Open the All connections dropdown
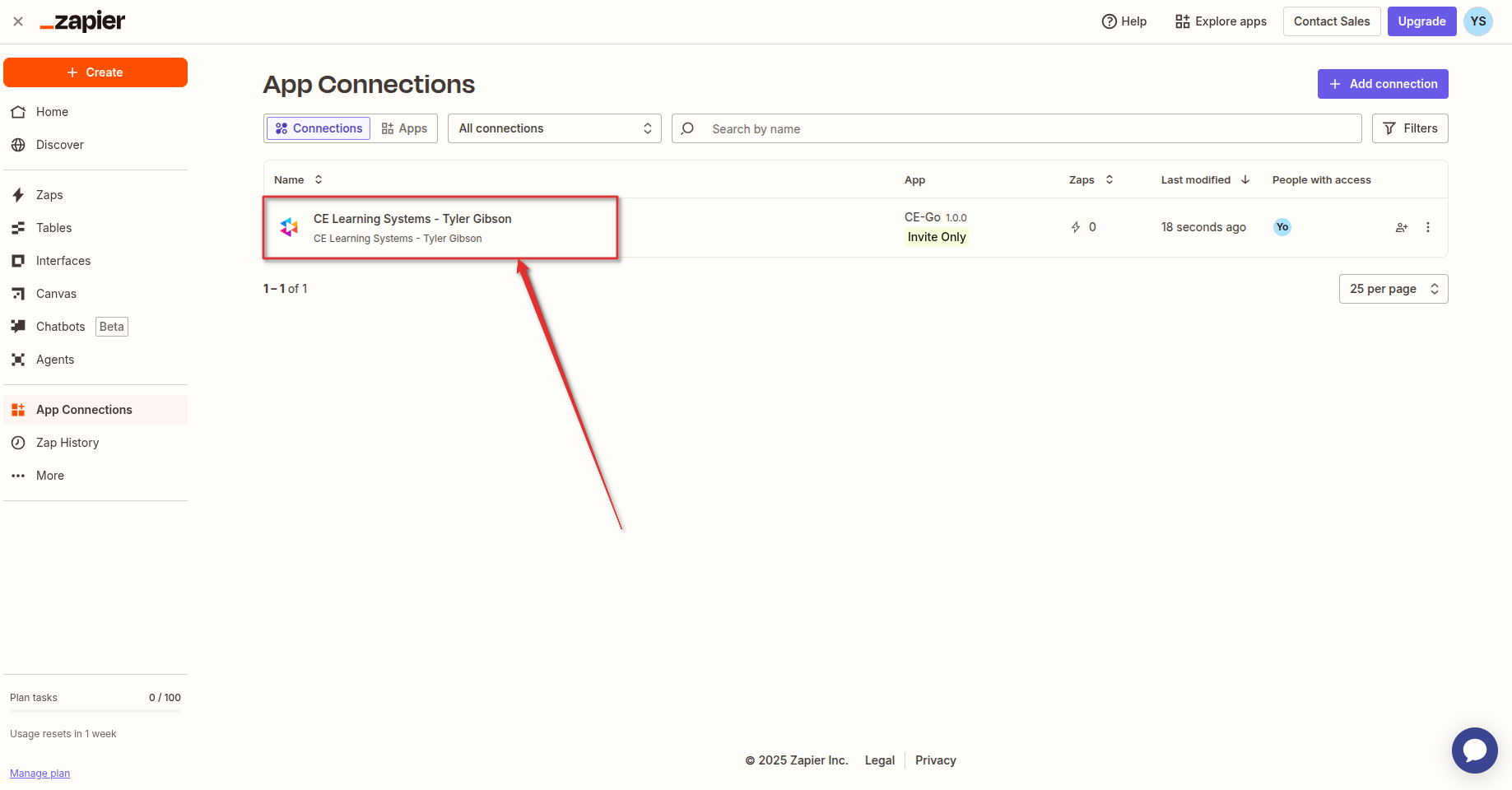Image resolution: width=1512 pixels, height=790 pixels. coord(555,128)
